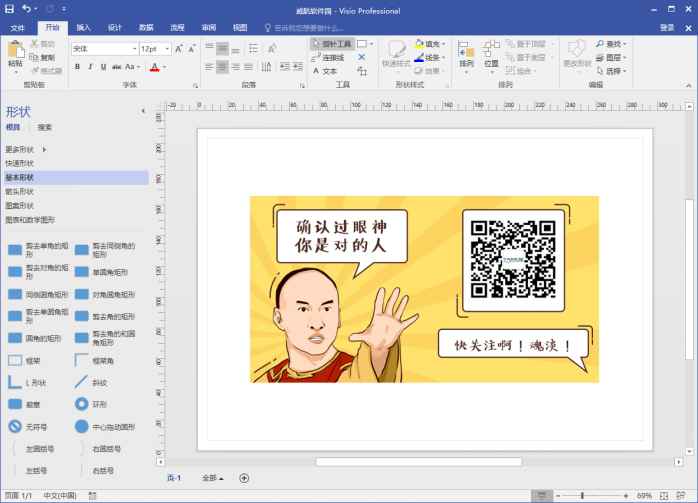Click the Increase Indent icon
The height and width of the screenshot is (503, 698).
(x=298, y=67)
